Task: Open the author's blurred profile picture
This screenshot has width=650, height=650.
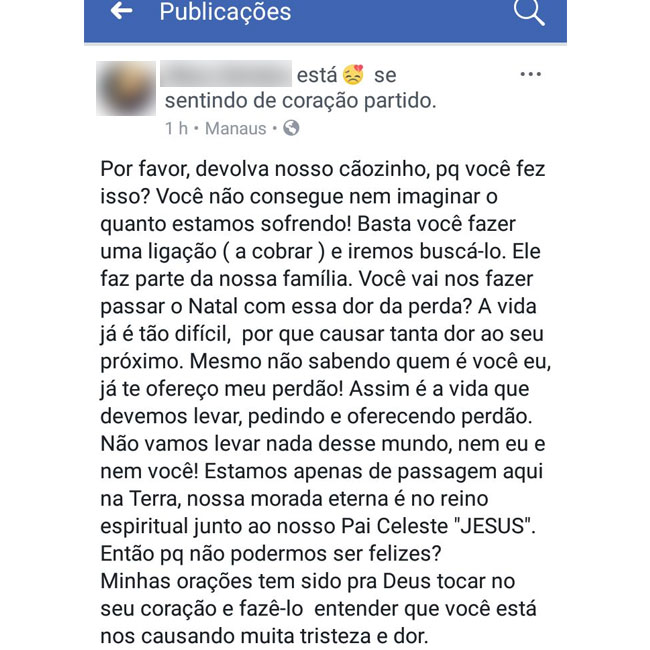Action: point(126,89)
